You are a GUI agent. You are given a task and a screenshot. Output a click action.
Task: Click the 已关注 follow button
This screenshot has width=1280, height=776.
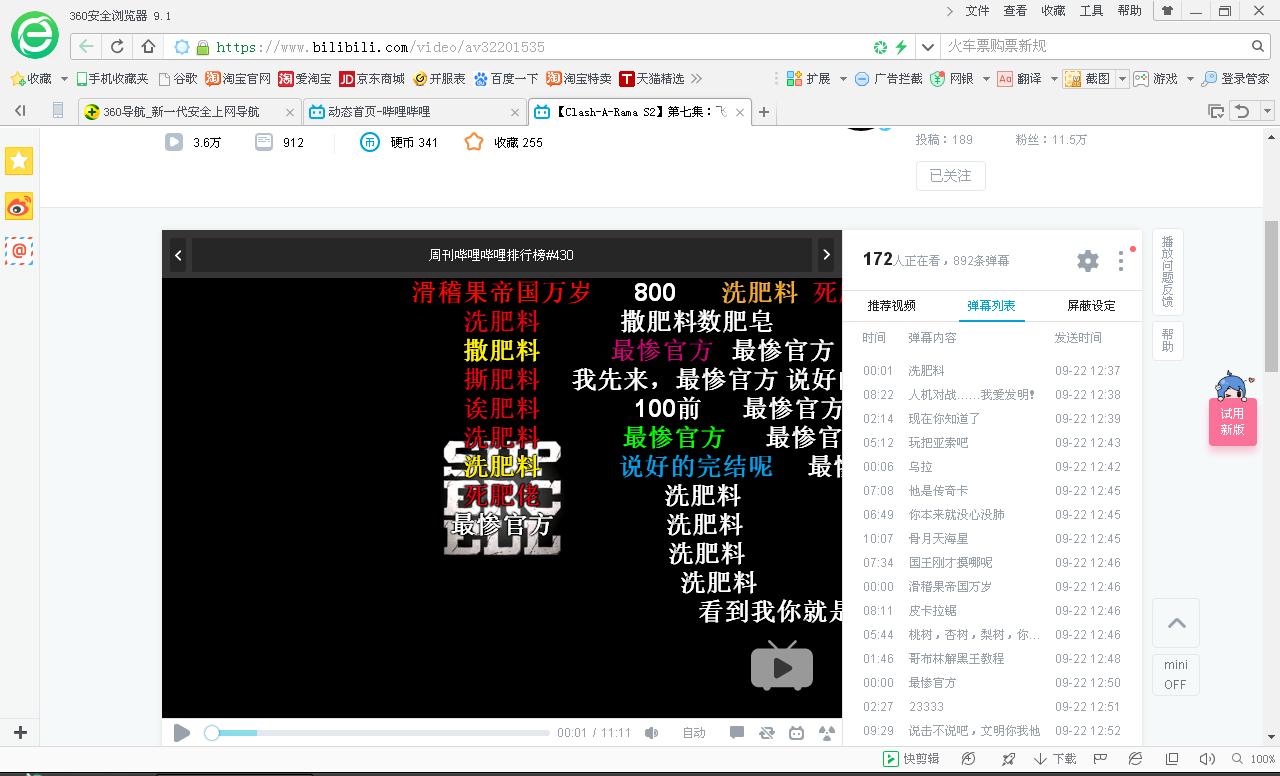[950, 176]
